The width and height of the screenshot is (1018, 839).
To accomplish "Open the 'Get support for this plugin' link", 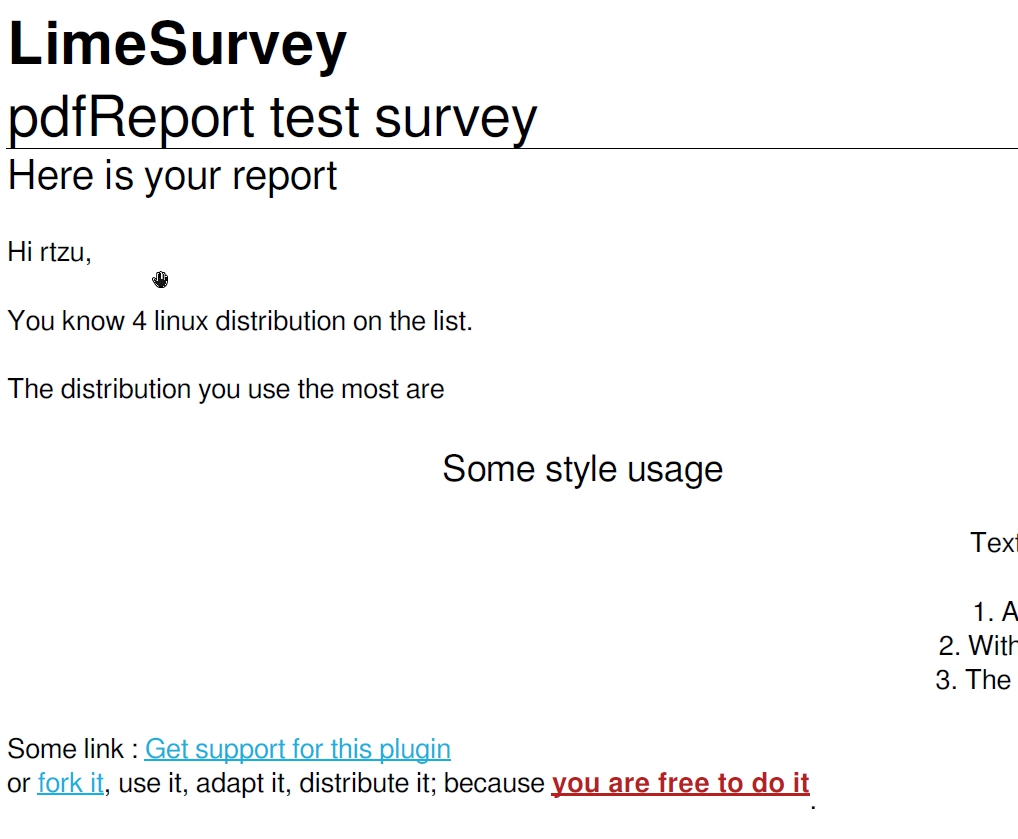I will click(x=297, y=749).
